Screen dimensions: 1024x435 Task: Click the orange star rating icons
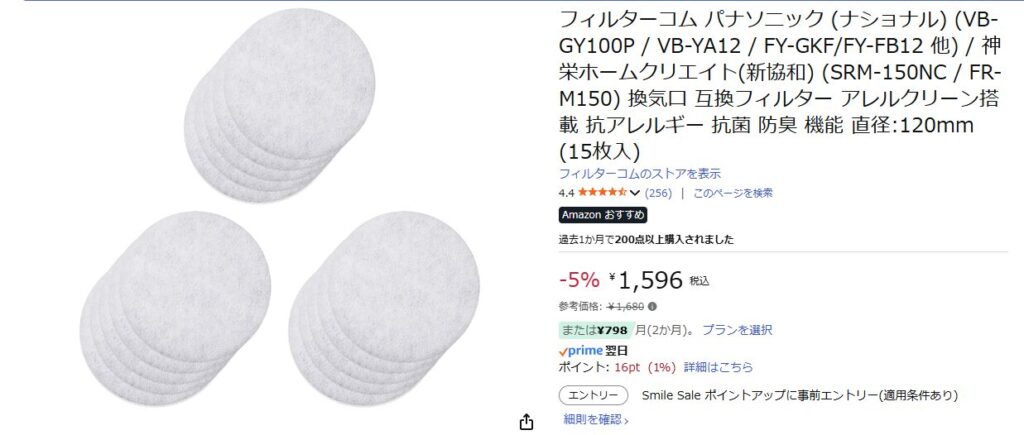coord(602,193)
